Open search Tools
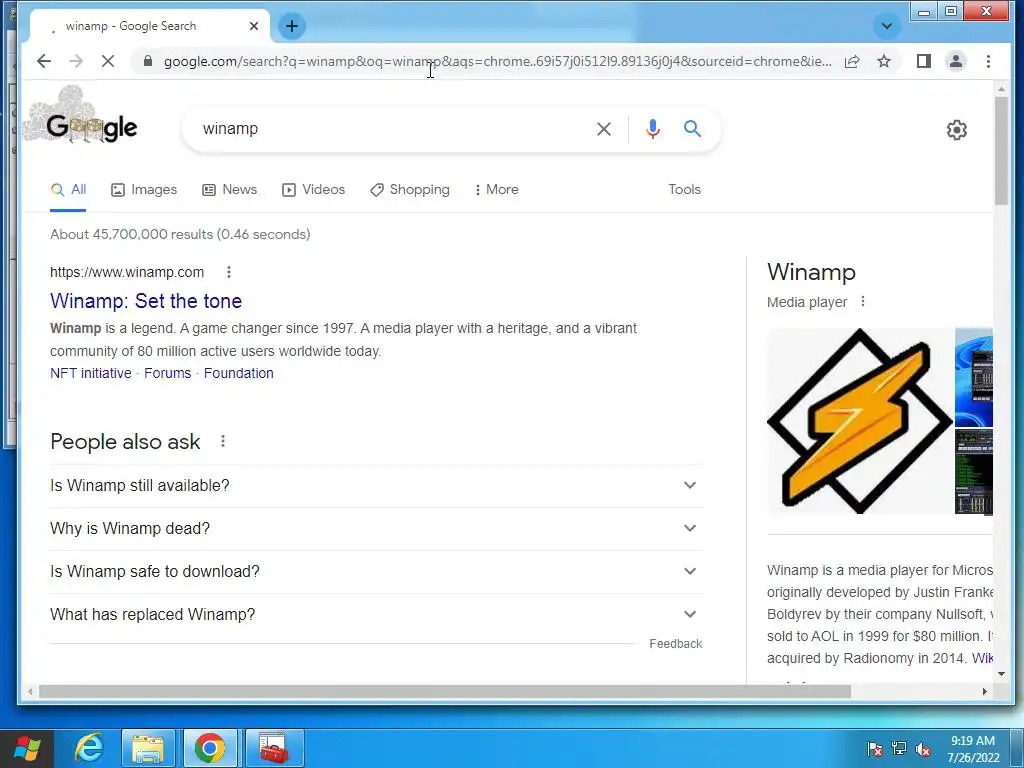The height and width of the screenshot is (768, 1024). 684,189
